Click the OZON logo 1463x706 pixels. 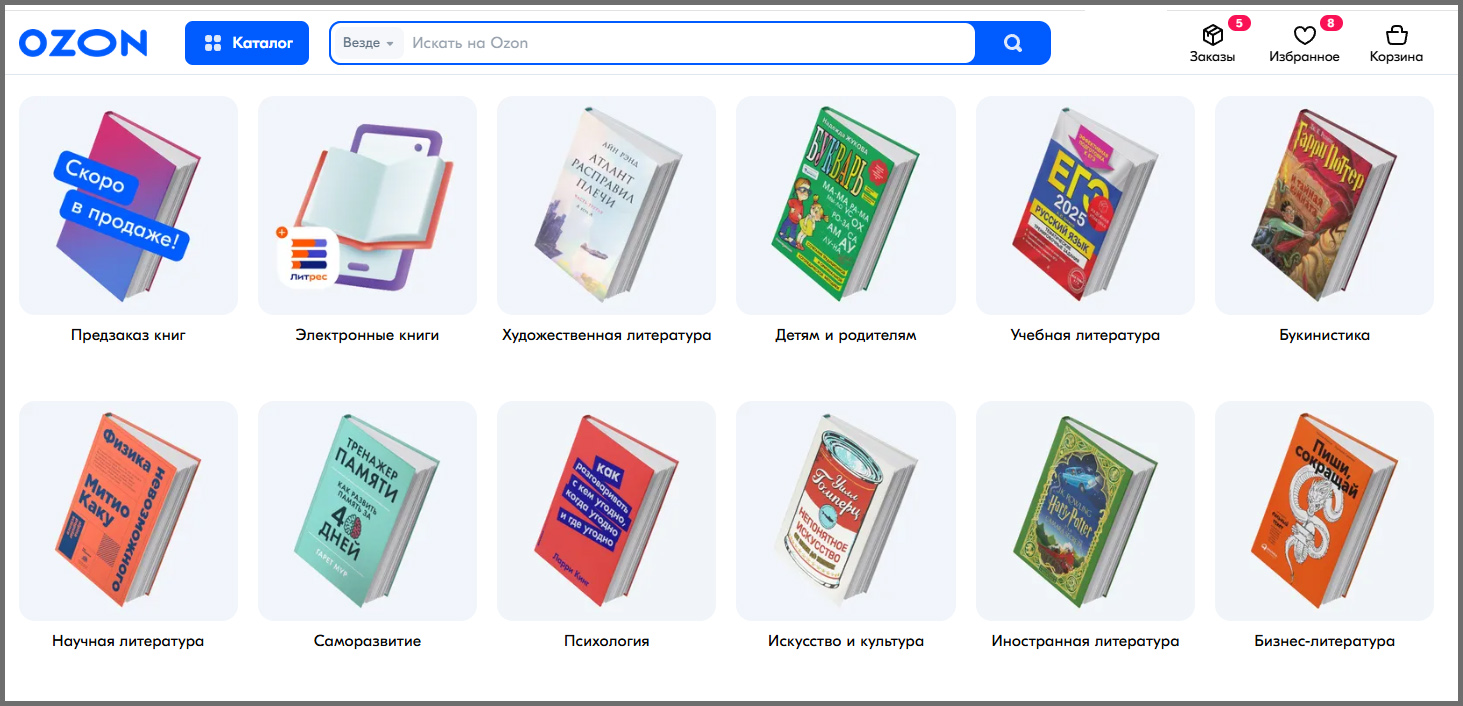point(83,43)
